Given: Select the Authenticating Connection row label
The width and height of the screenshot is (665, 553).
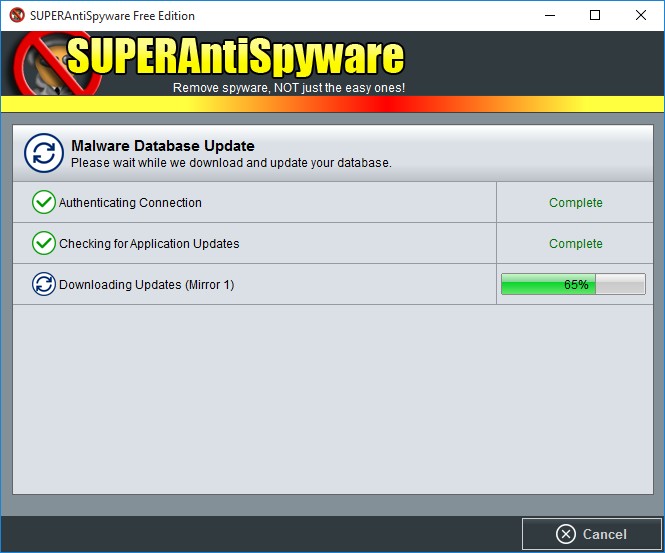Looking at the screenshot, I should coord(130,203).
